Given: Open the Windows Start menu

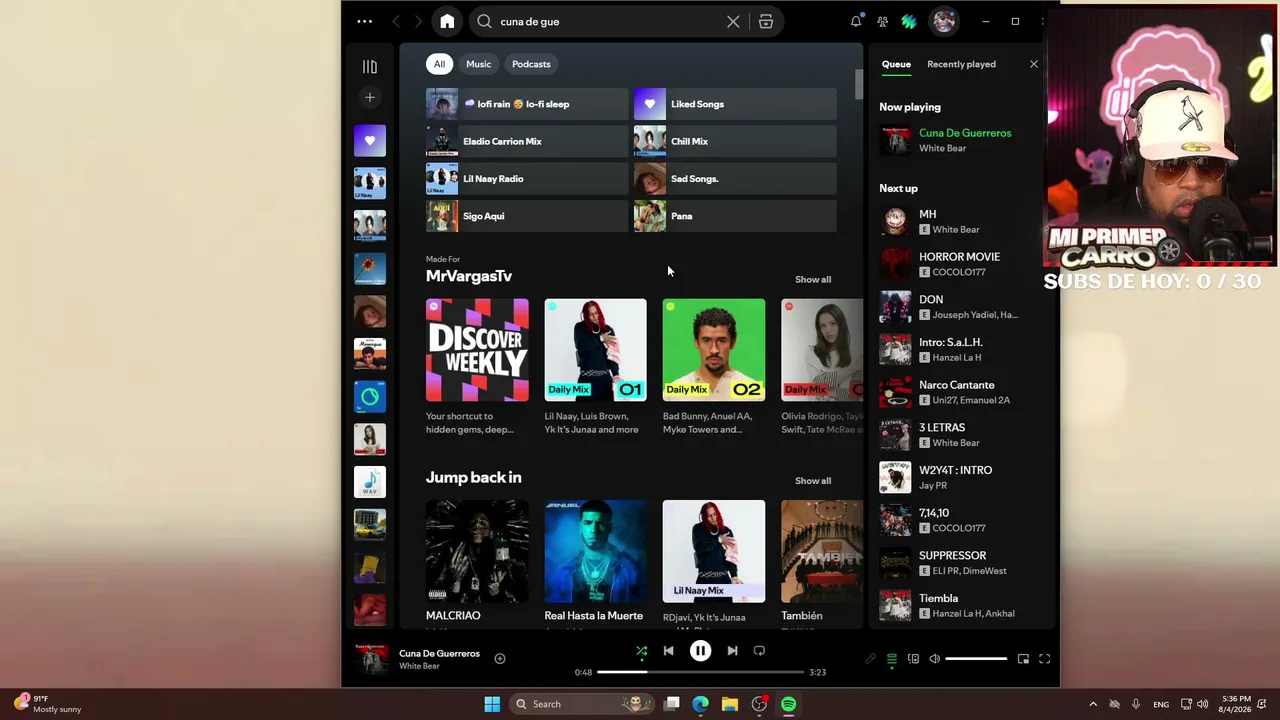Looking at the screenshot, I should point(492,704).
